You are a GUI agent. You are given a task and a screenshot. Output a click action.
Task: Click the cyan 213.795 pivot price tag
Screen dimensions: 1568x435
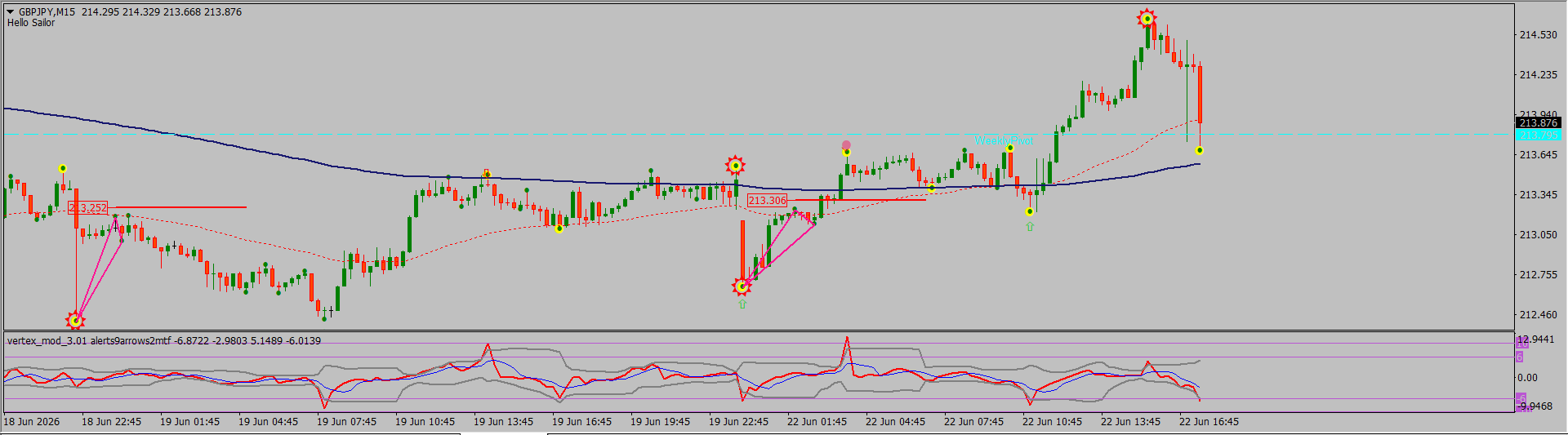(1538, 135)
